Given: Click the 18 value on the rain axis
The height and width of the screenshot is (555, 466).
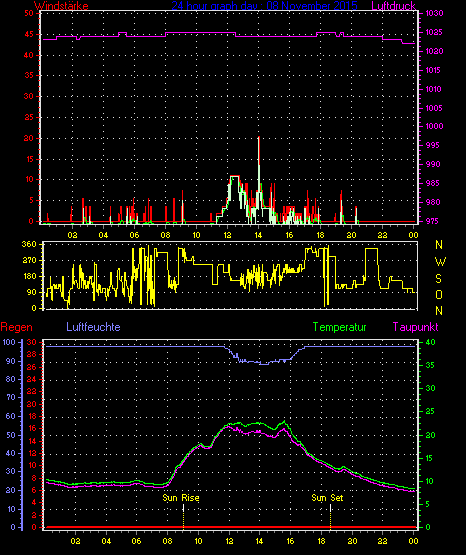Looking at the screenshot, I should [32, 417].
